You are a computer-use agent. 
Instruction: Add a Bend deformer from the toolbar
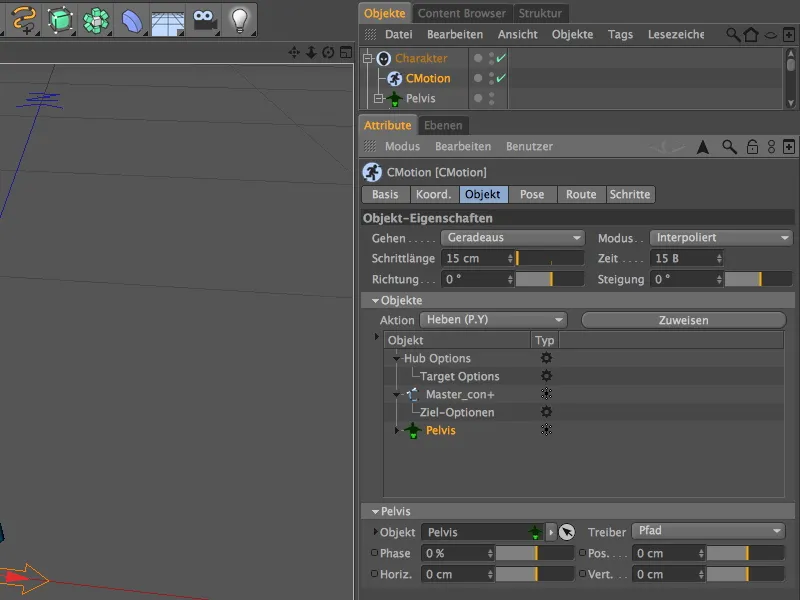point(133,18)
